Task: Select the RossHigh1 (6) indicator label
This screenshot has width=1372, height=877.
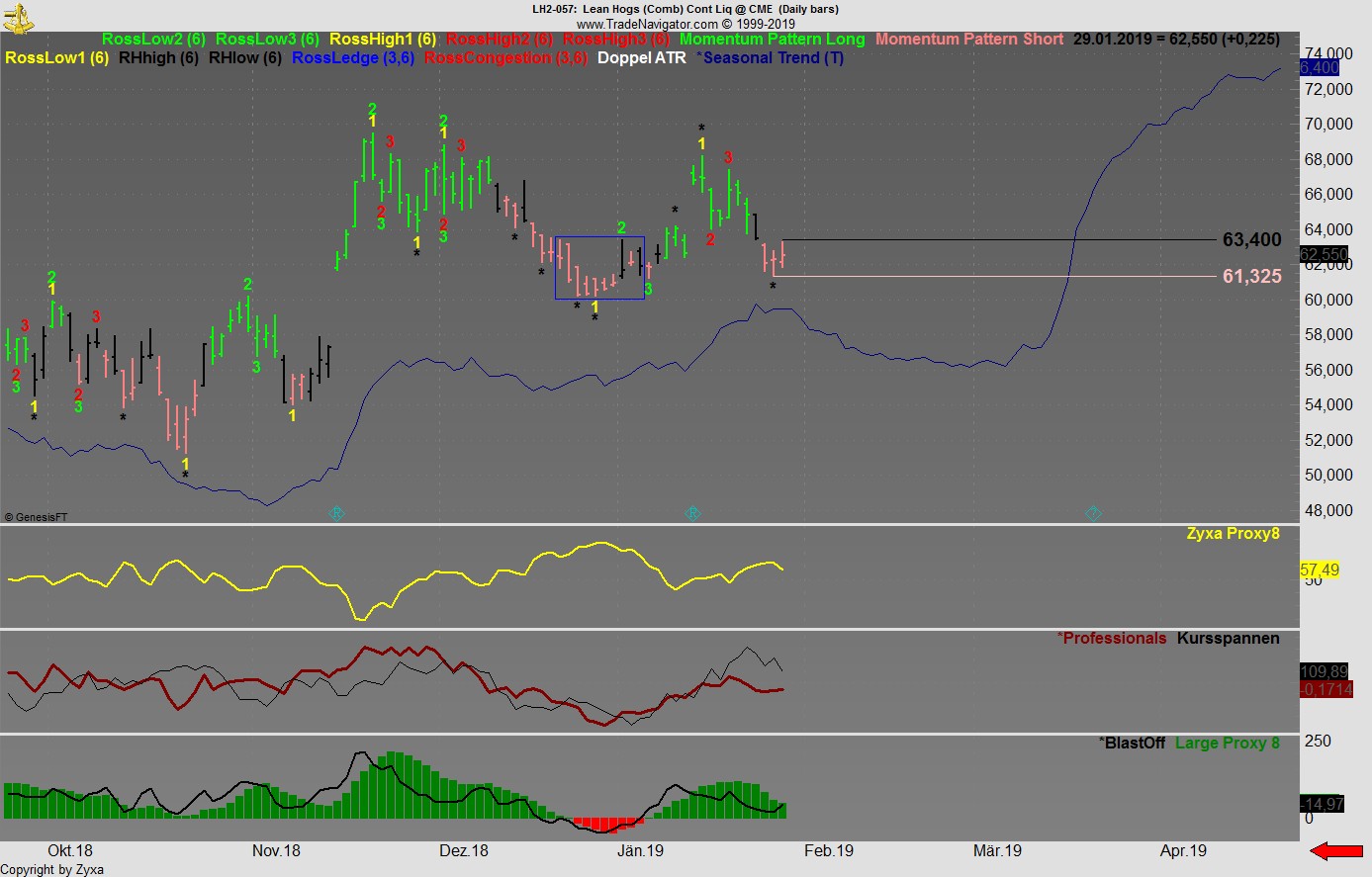Action: 383,40
